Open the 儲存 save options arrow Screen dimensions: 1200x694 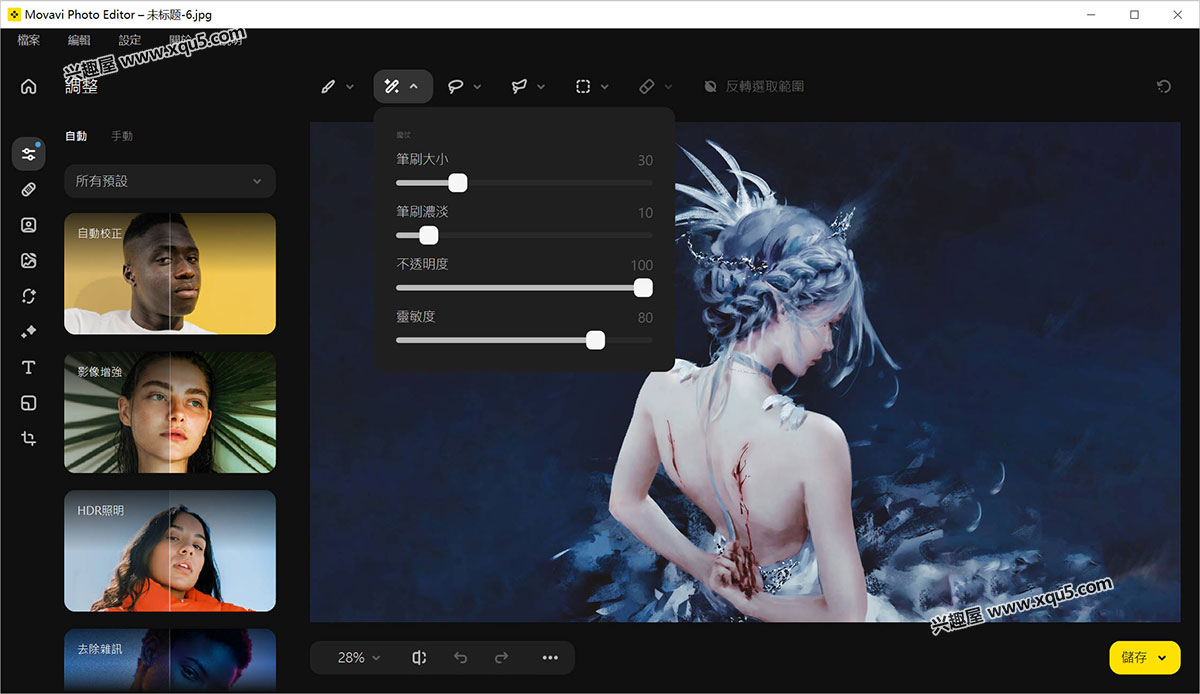click(1162, 657)
